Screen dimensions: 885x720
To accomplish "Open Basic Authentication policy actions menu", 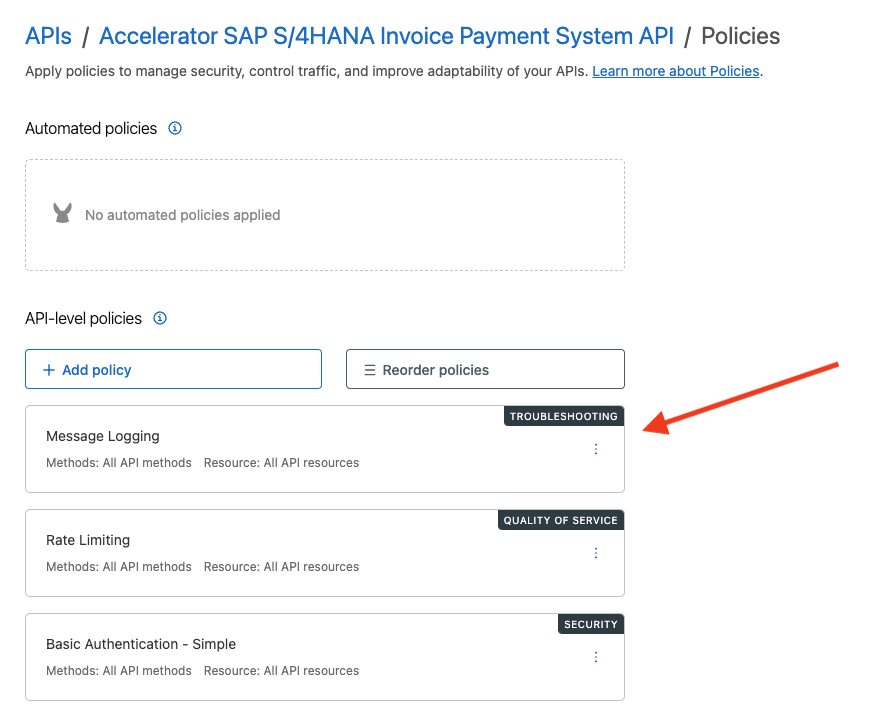I will 596,657.
